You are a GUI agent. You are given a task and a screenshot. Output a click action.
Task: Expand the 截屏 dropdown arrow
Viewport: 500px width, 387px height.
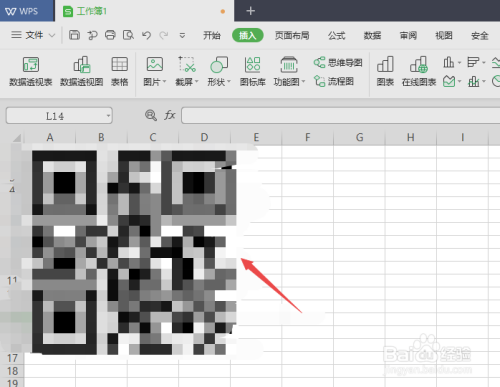coord(196,82)
